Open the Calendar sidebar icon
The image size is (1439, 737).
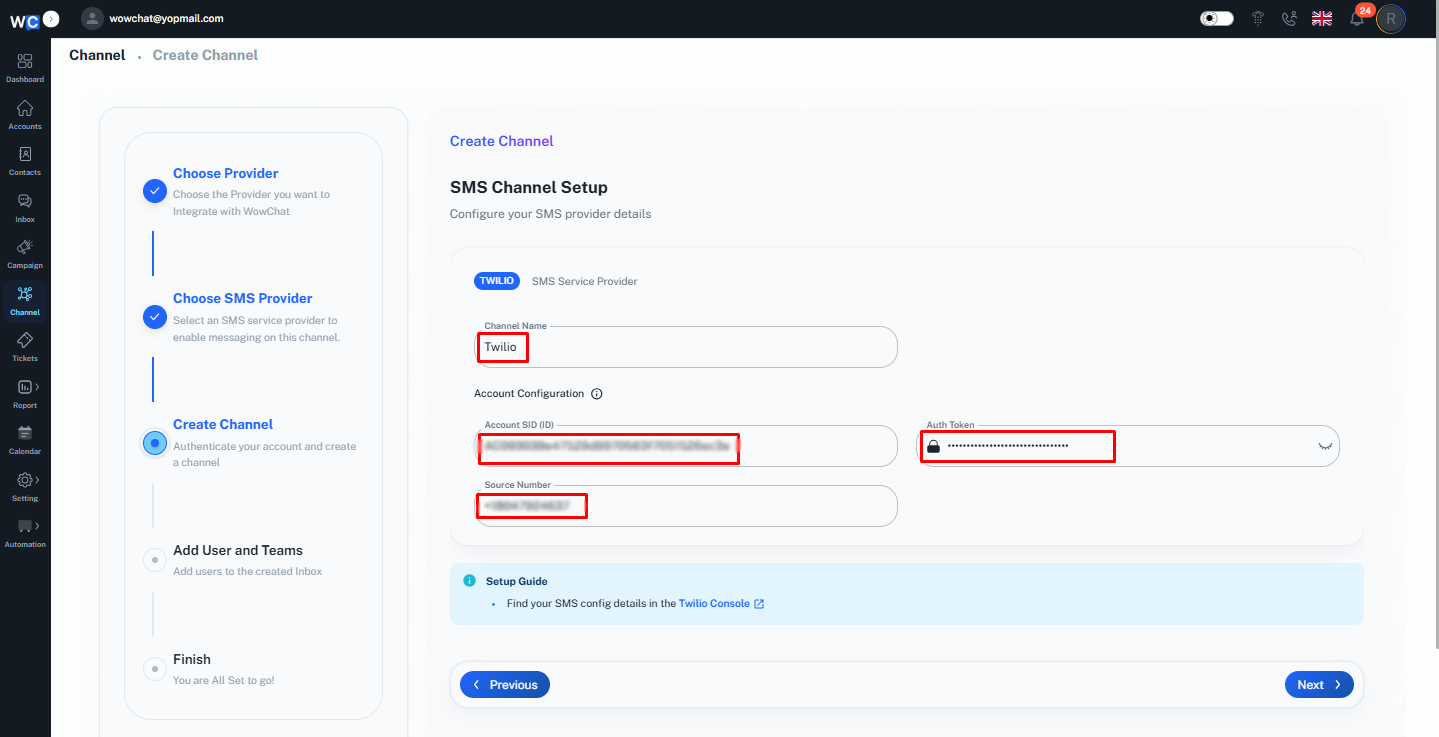tap(25, 439)
